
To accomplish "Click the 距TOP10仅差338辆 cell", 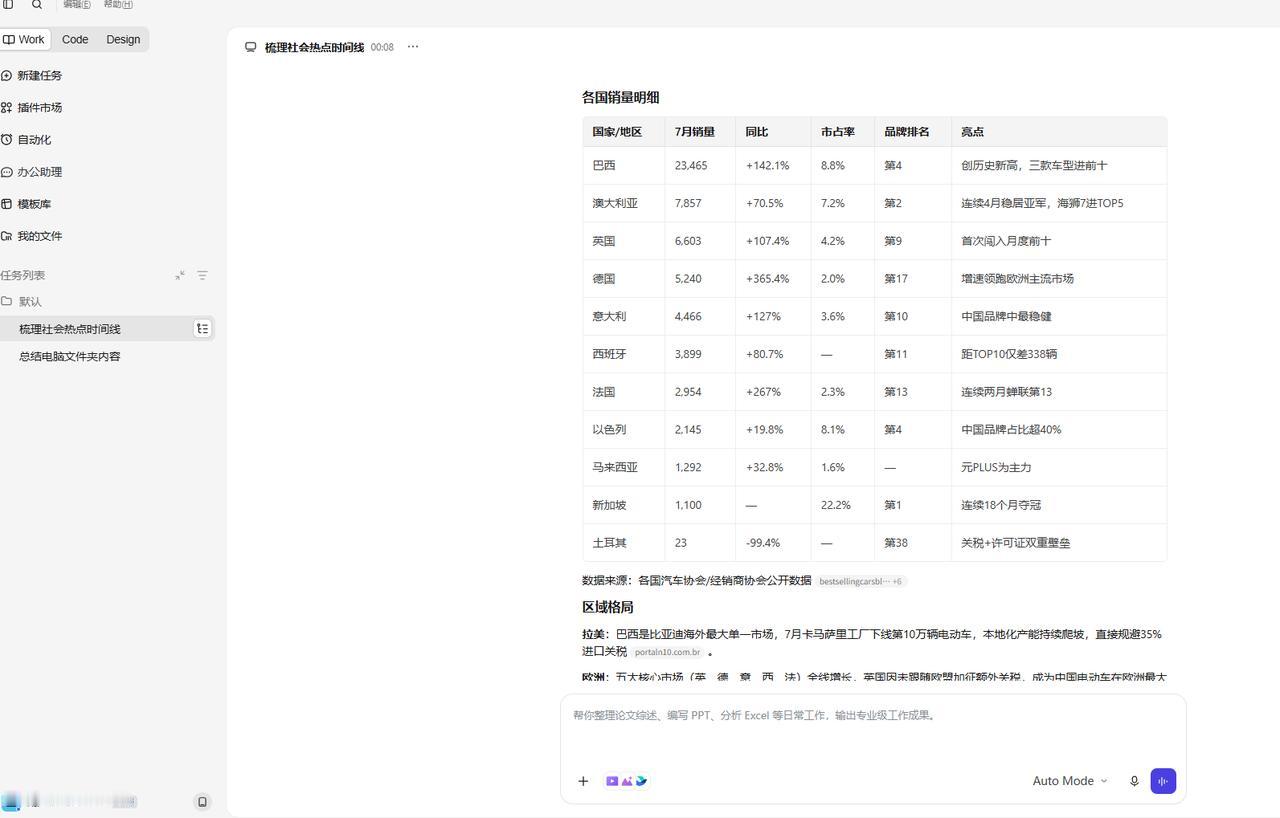I will click(x=1009, y=354).
